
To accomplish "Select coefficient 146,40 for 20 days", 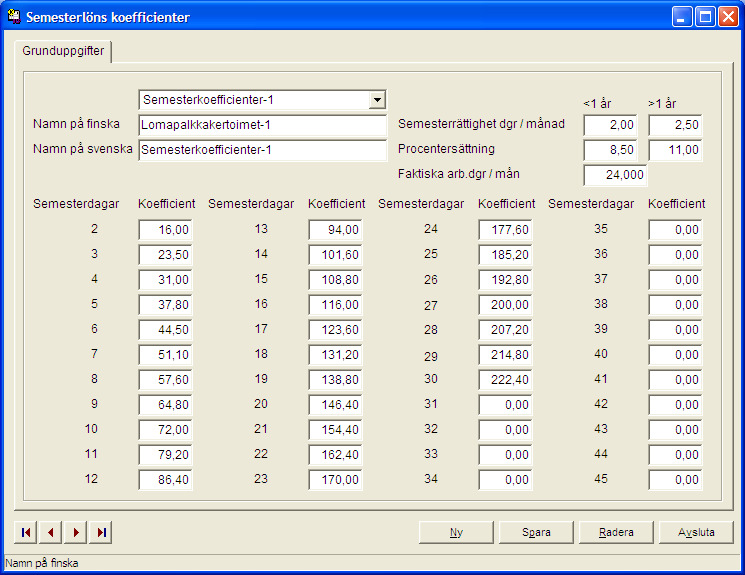I will 335,405.
